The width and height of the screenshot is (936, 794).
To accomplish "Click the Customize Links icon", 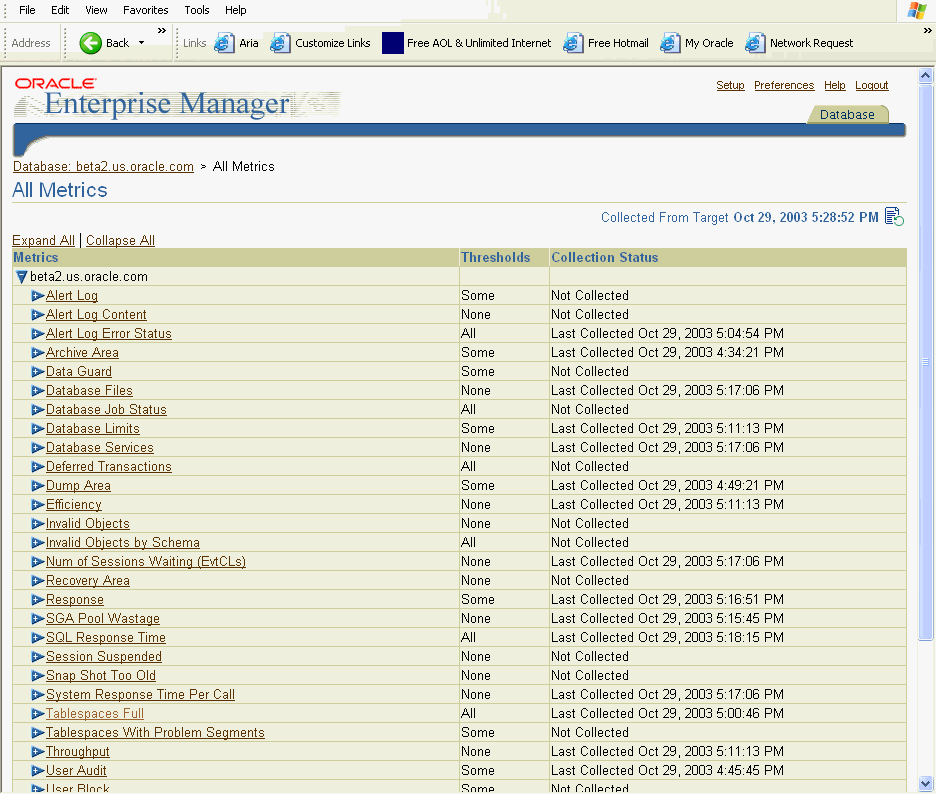I will [x=278, y=43].
